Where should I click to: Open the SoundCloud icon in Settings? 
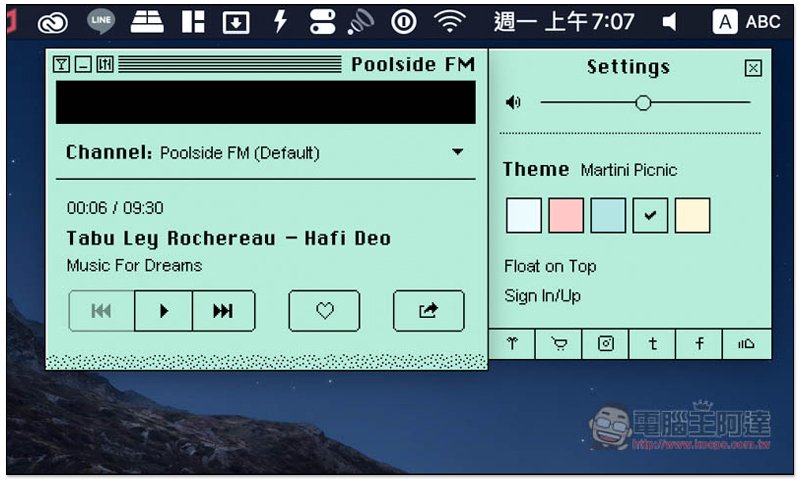[746, 344]
